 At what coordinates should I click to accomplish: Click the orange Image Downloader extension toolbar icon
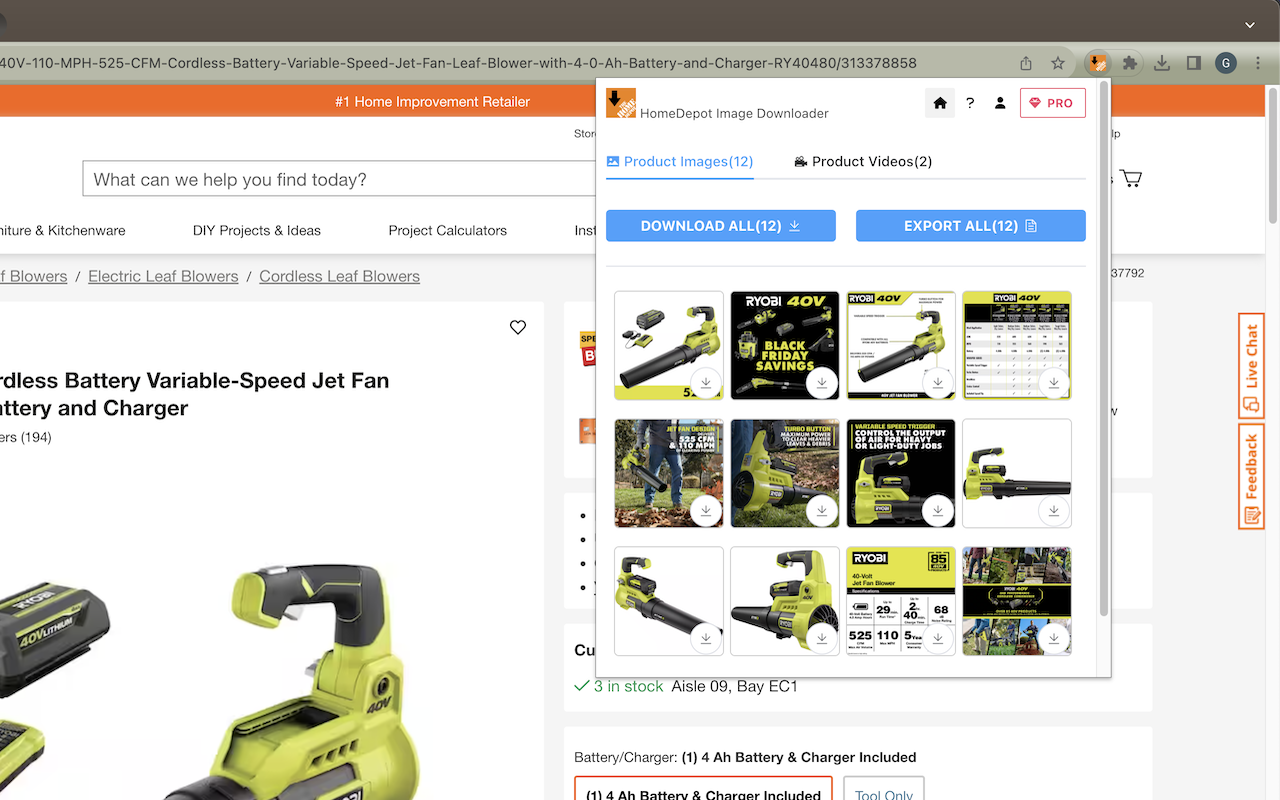(1097, 62)
